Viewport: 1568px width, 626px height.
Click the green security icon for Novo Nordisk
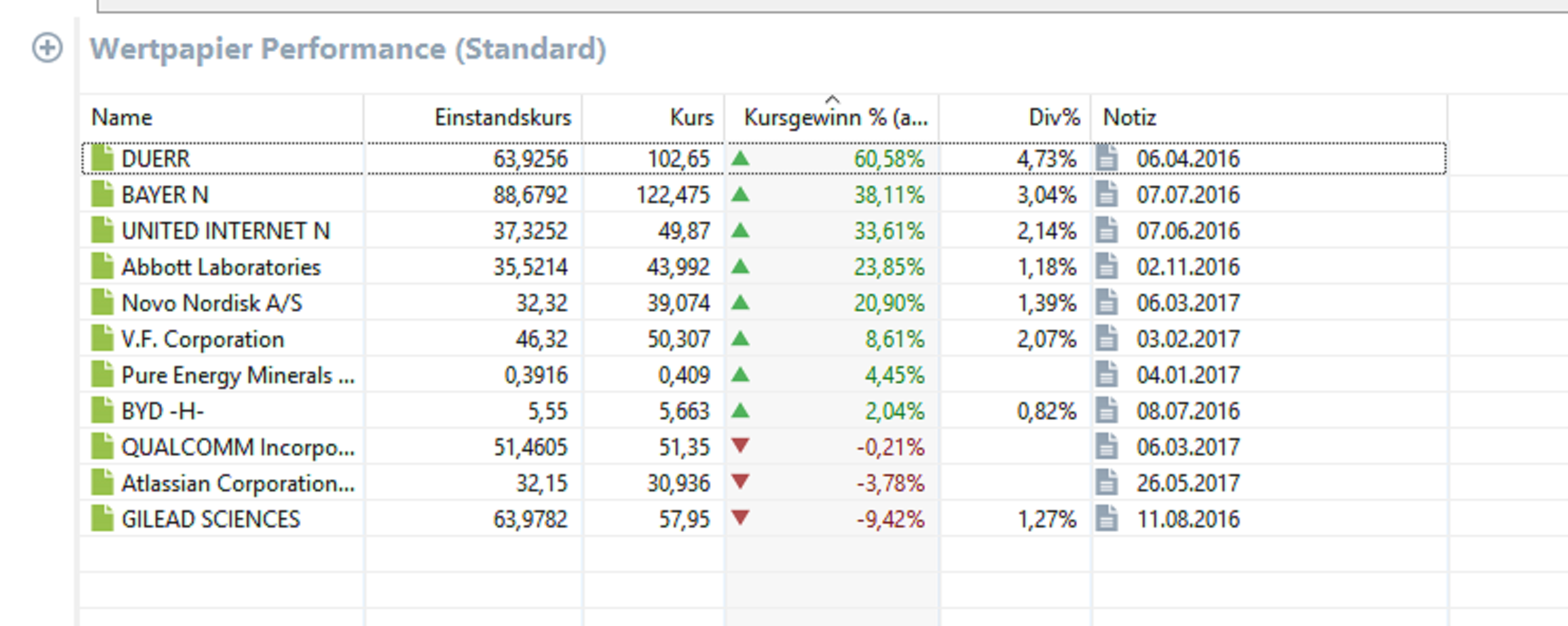point(102,302)
